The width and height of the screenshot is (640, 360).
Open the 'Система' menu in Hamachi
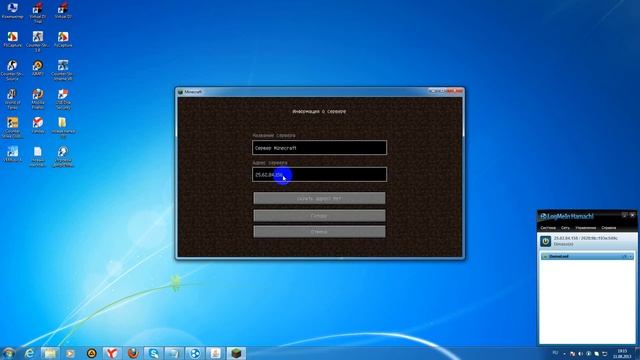(x=548, y=228)
